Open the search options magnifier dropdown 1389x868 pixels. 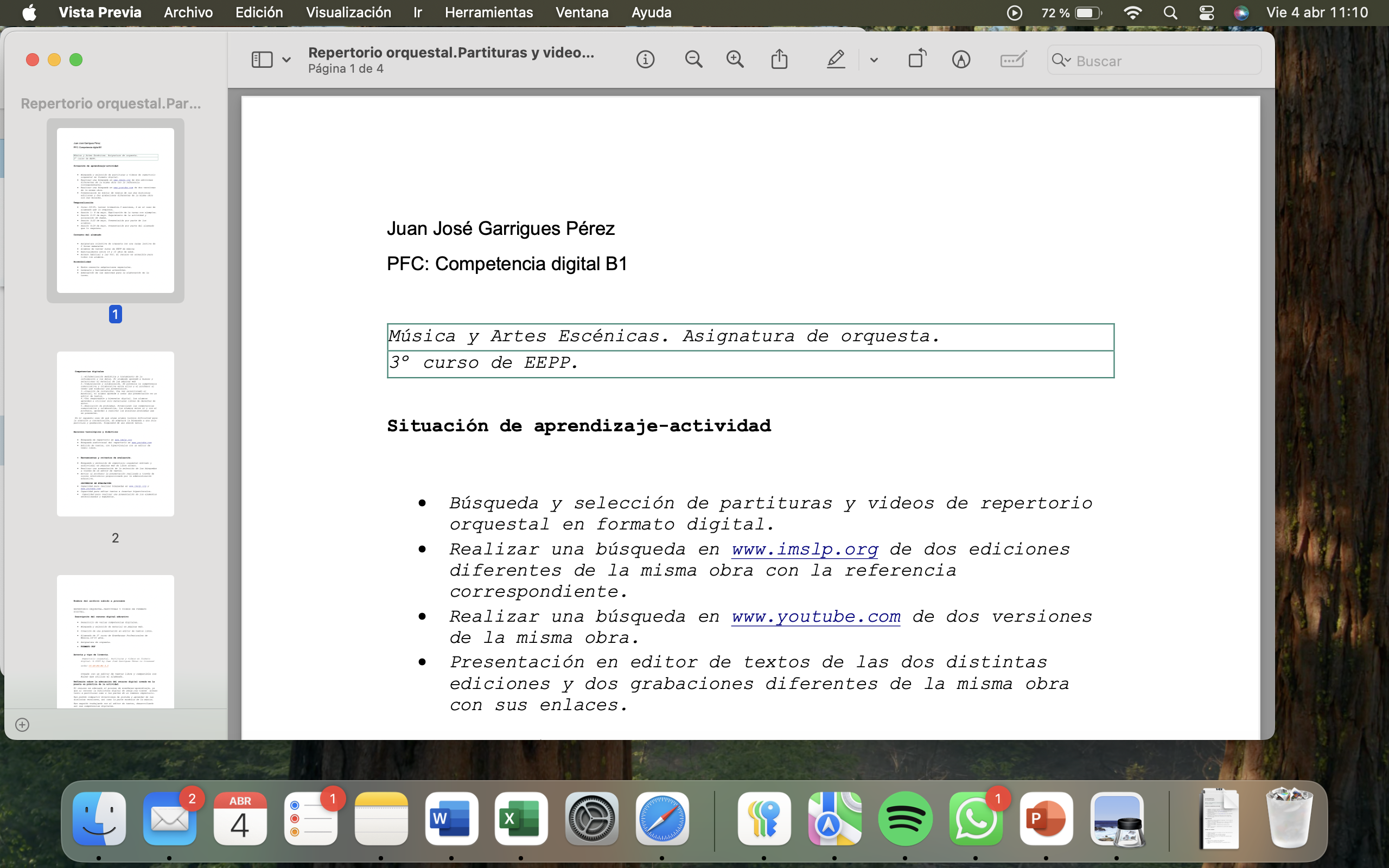[x=1061, y=60]
